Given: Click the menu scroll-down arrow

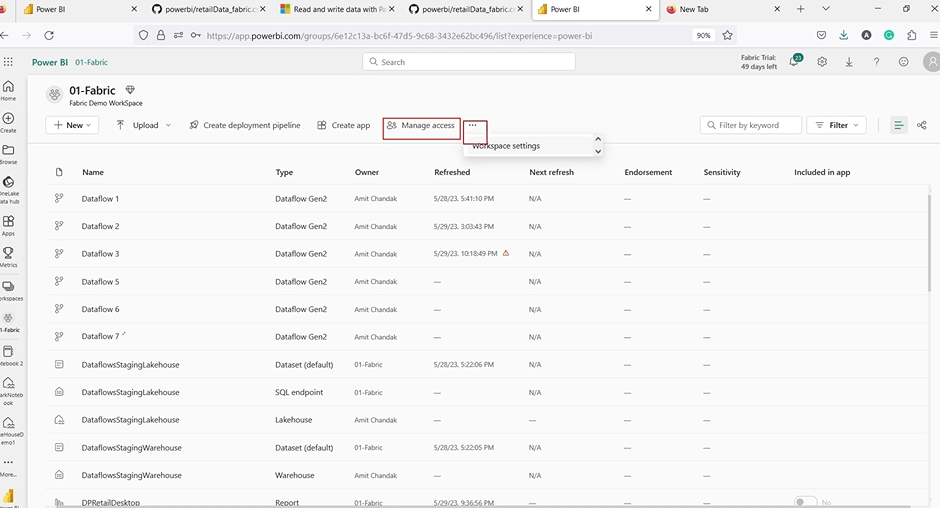Looking at the screenshot, I should (598, 151).
